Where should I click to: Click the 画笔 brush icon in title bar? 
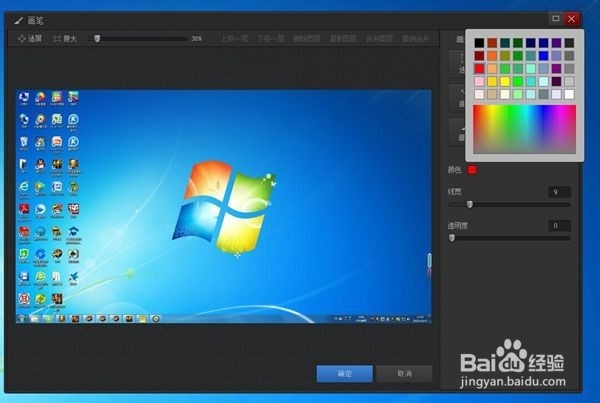pyautogui.click(x=18, y=20)
